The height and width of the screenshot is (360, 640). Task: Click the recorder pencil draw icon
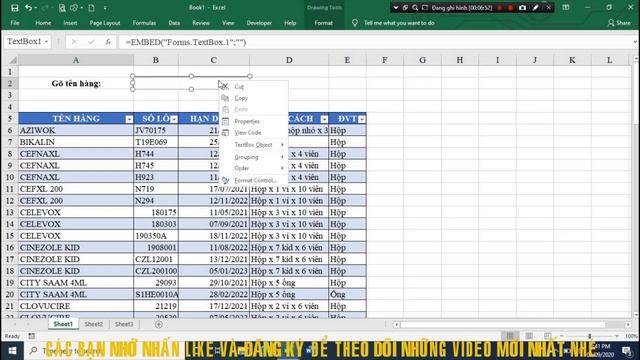point(536,8)
